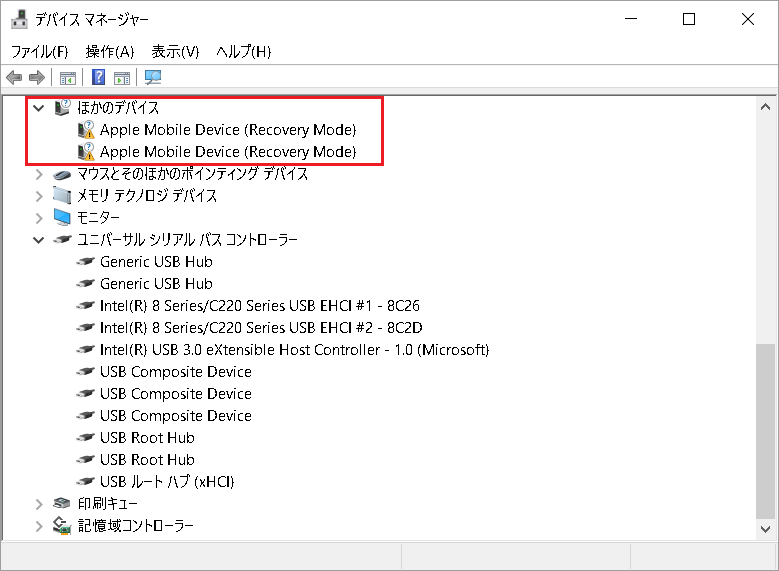
Task: Minimize the Device Manager window
Action: click(x=631, y=19)
